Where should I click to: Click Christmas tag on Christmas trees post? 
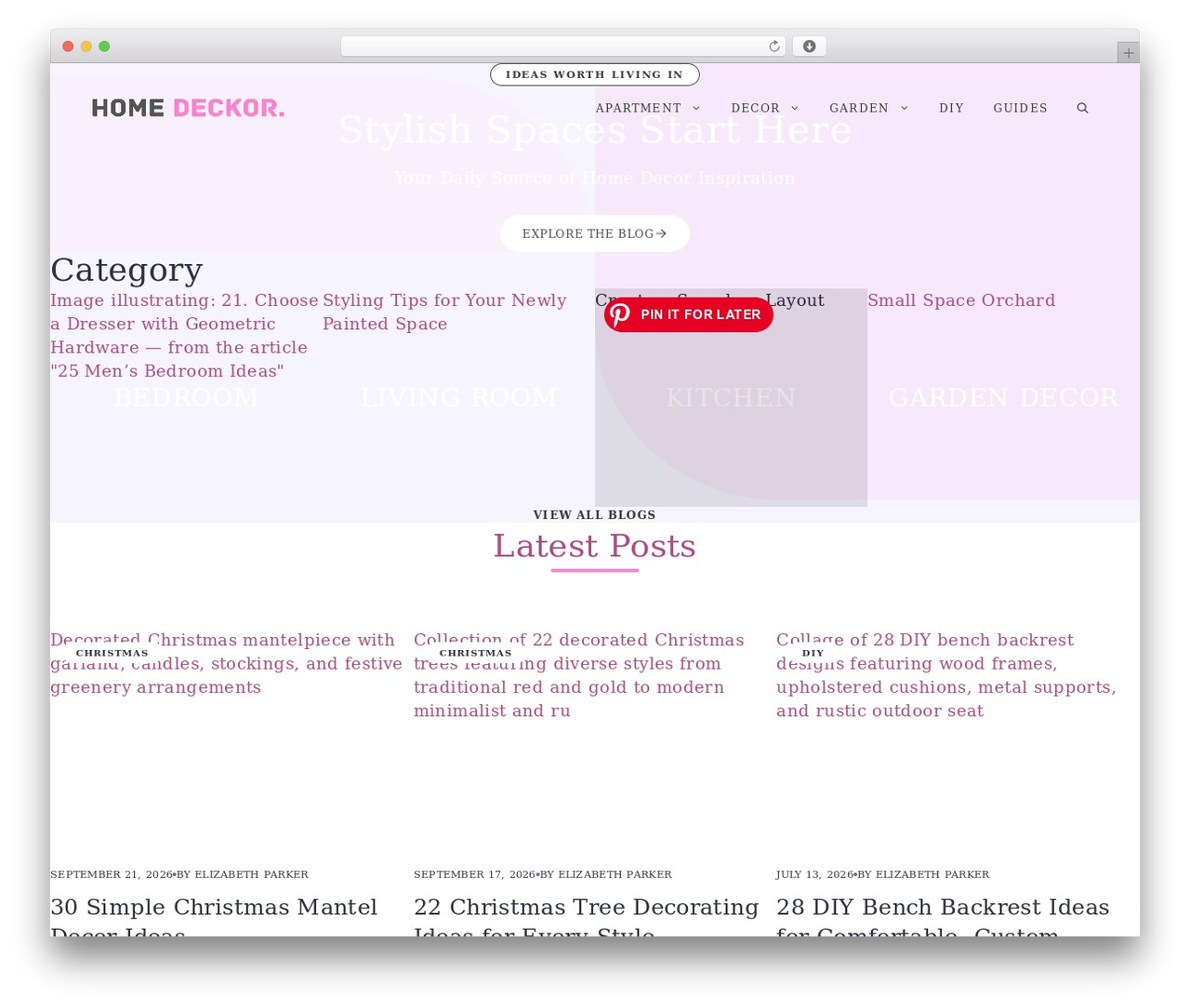click(475, 653)
